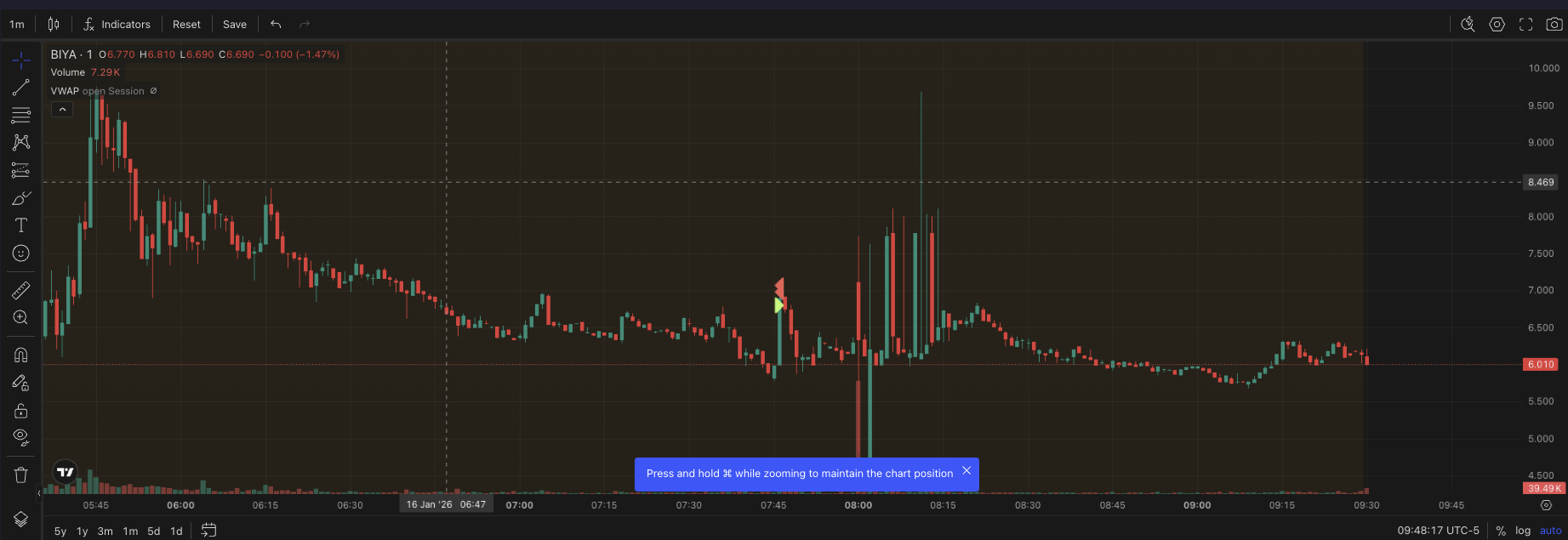Open the object tree layers panel
Screen dimensions: 1568x540
[x=21, y=520]
